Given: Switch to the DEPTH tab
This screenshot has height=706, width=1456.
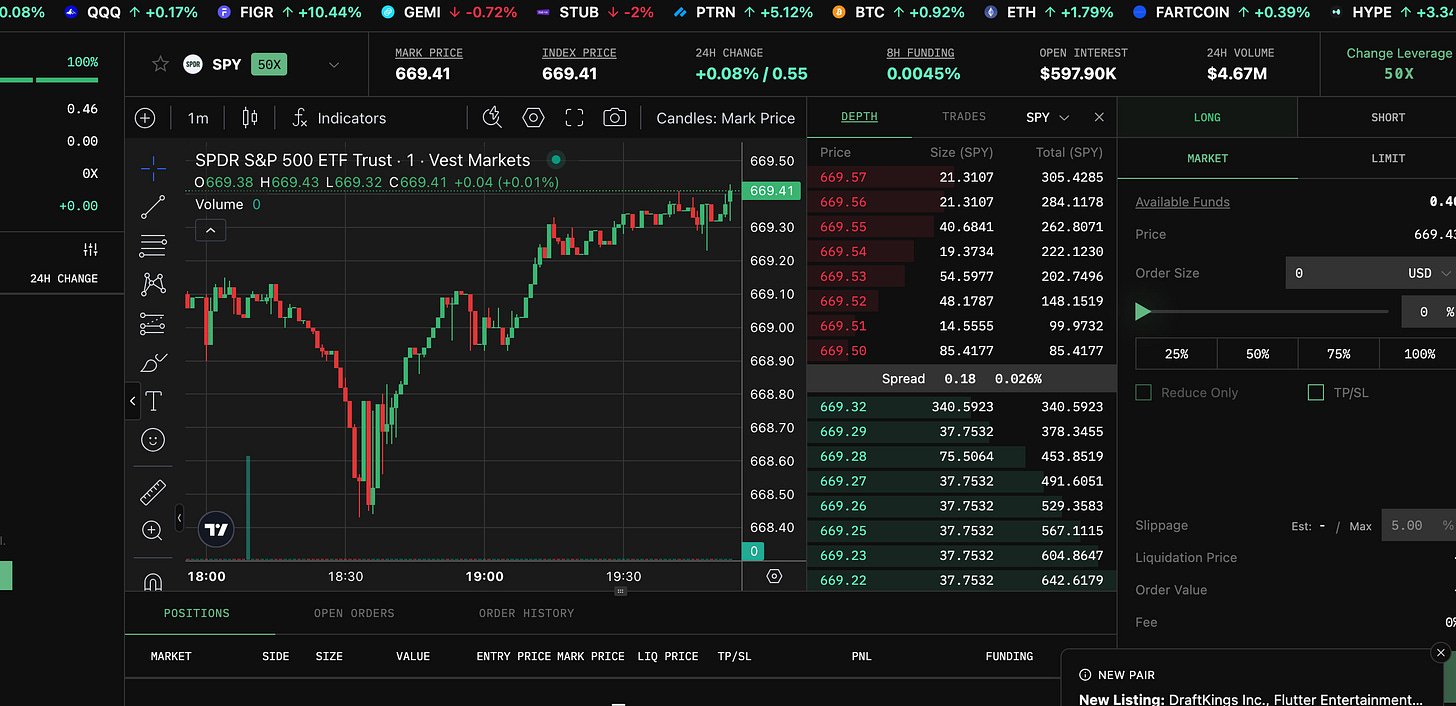Looking at the screenshot, I should click(x=859, y=117).
